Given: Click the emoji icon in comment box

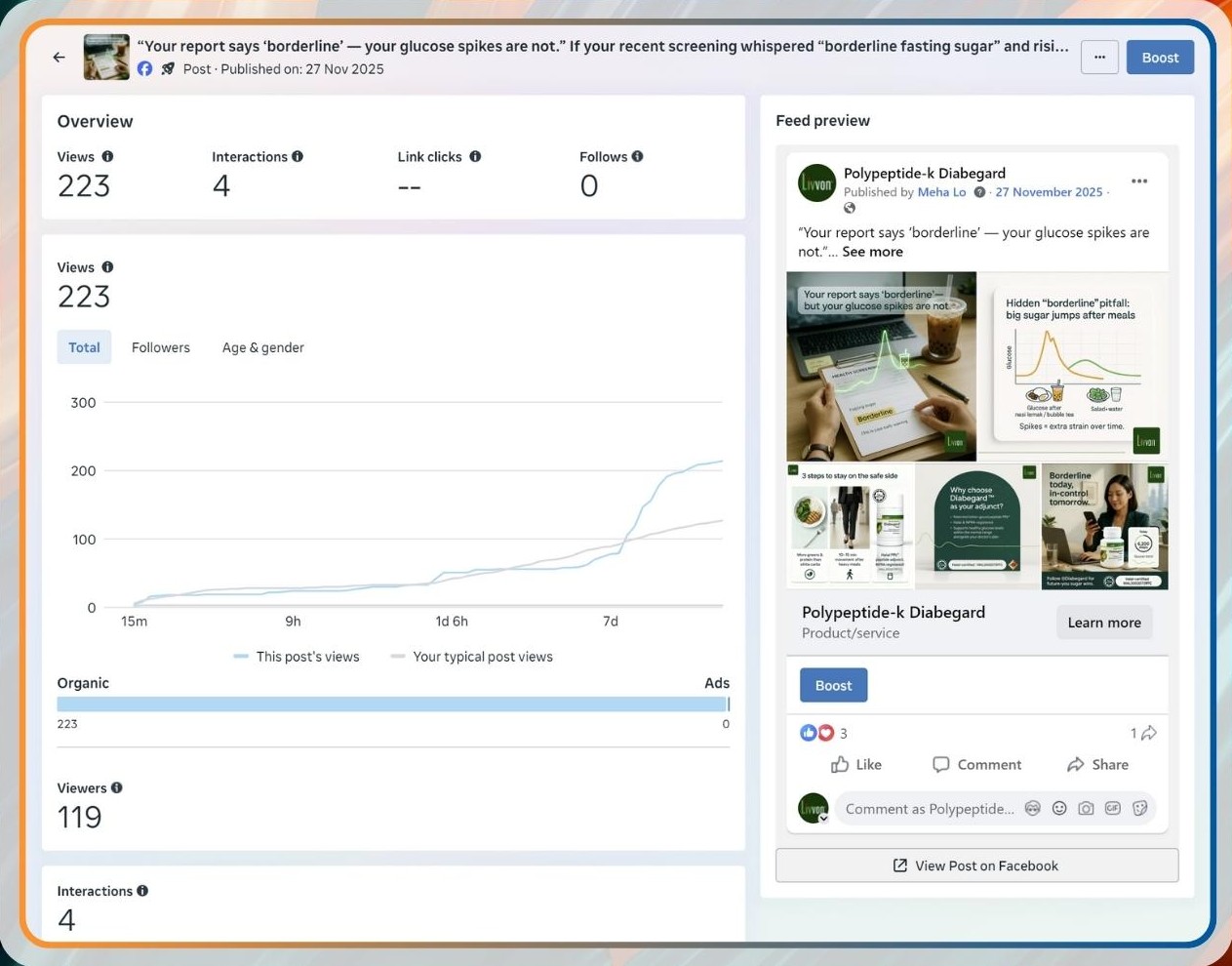Looking at the screenshot, I should click(x=1059, y=808).
